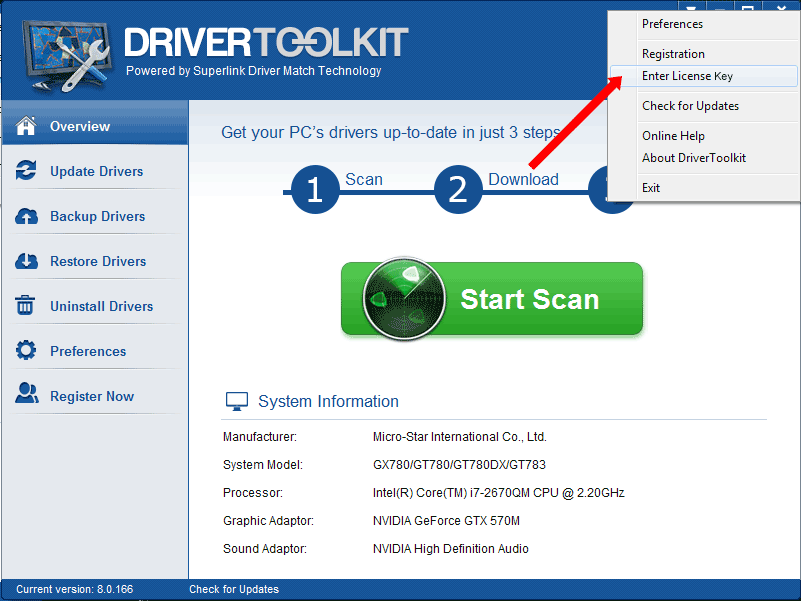Click the step 2 Download circle
The width and height of the screenshot is (801, 601).
point(458,189)
